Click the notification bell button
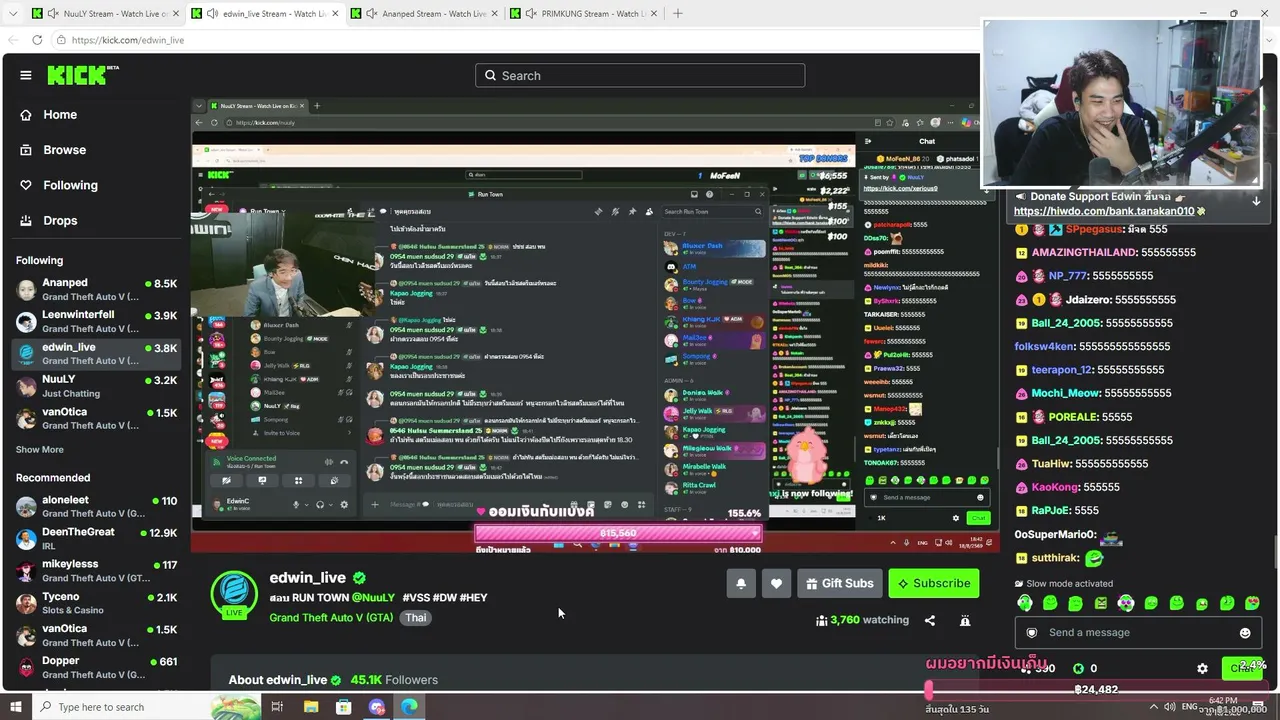Screen dimensions: 1280x720 tap(741, 584)
